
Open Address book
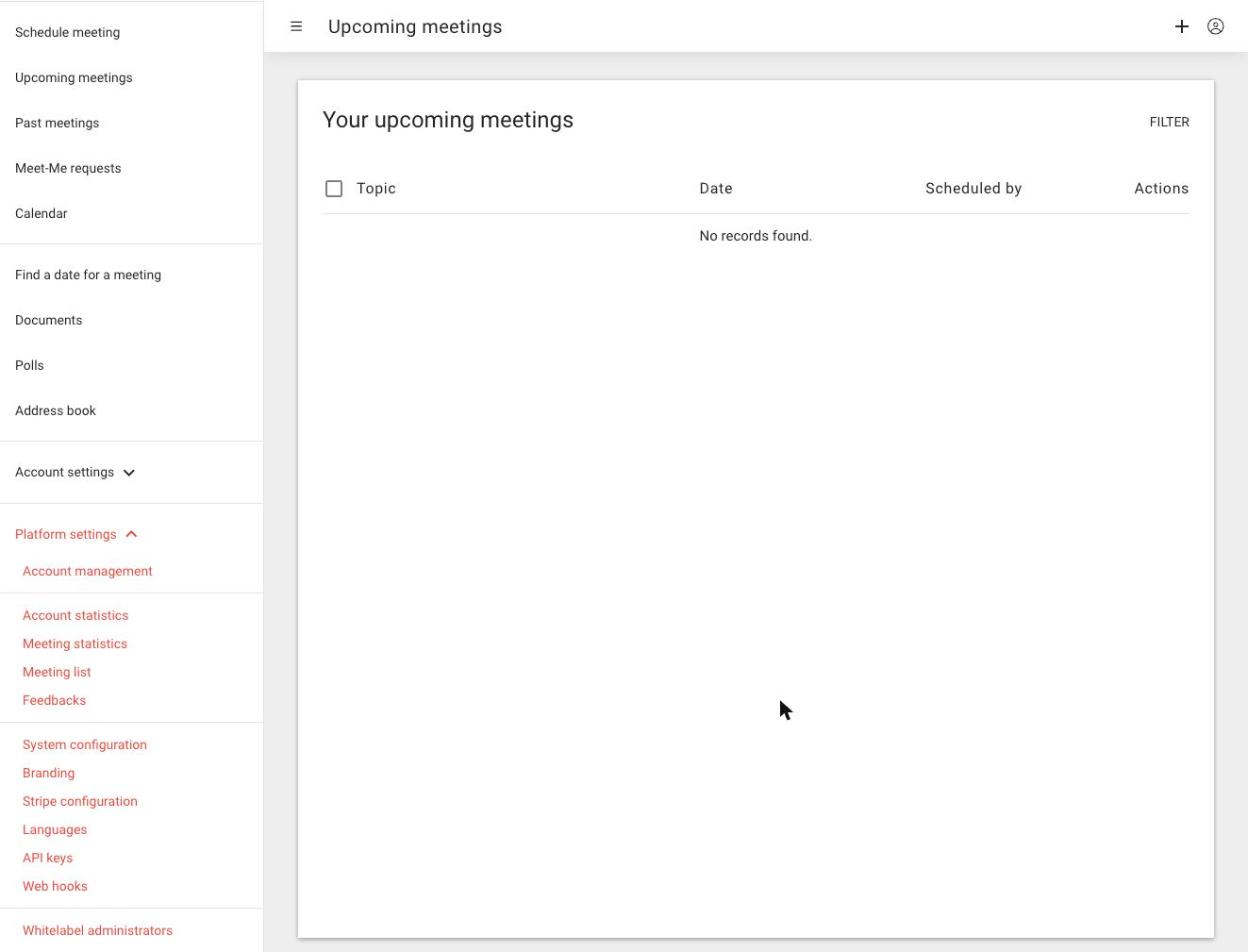(x=55, y=411)
